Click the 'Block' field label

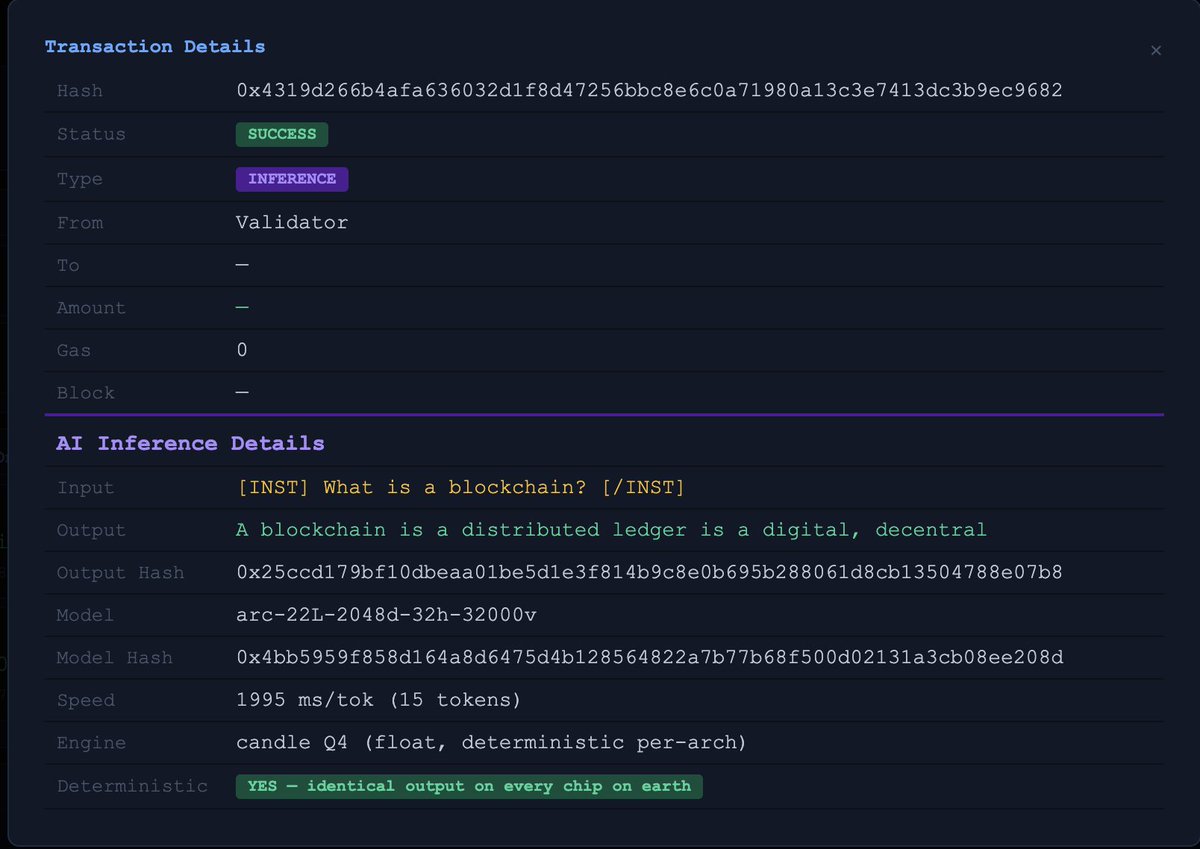(86, 393)
